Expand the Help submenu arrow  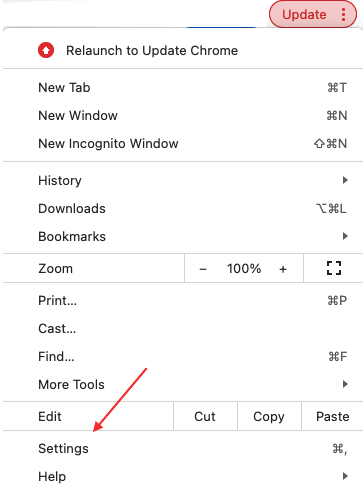tap(345, 476)
